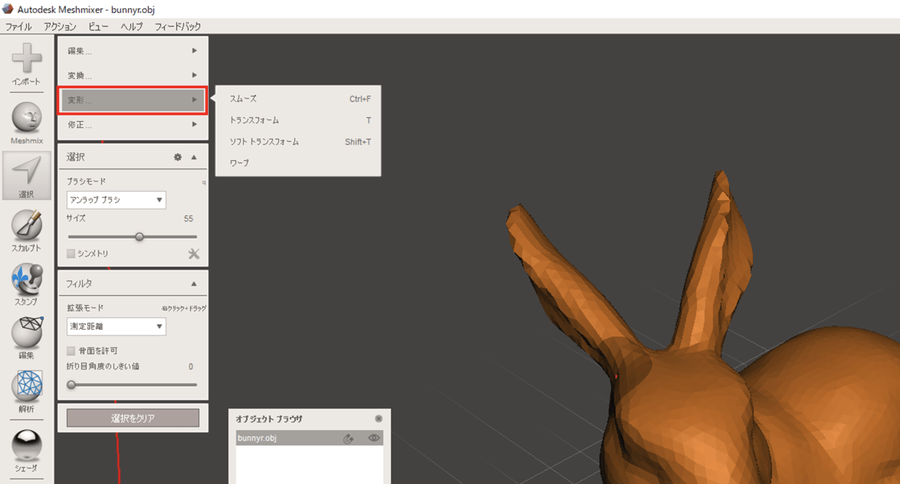This screenshot has width=900, height=484.
Task: Open the expand mode 測定距離 dropdown
Action: [117, 326]
